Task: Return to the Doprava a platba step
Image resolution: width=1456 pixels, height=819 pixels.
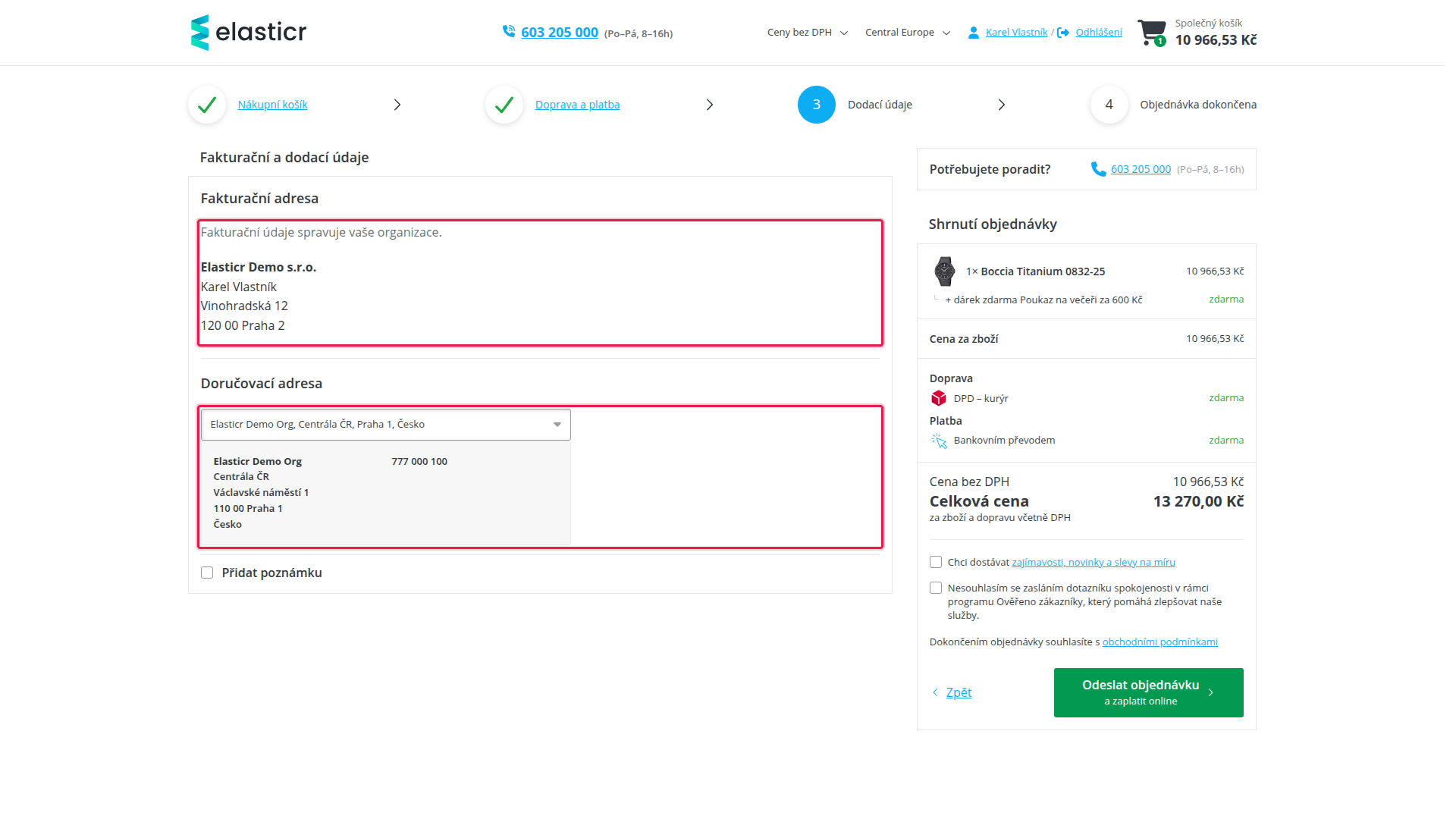Action: [577, 105]
